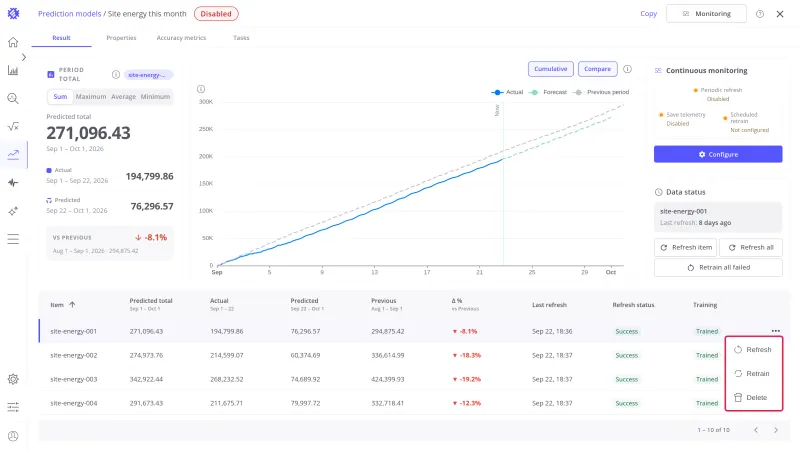Screen dimensions: 800x450
Task: Select the site-energy-002 row
Action: 414,355
